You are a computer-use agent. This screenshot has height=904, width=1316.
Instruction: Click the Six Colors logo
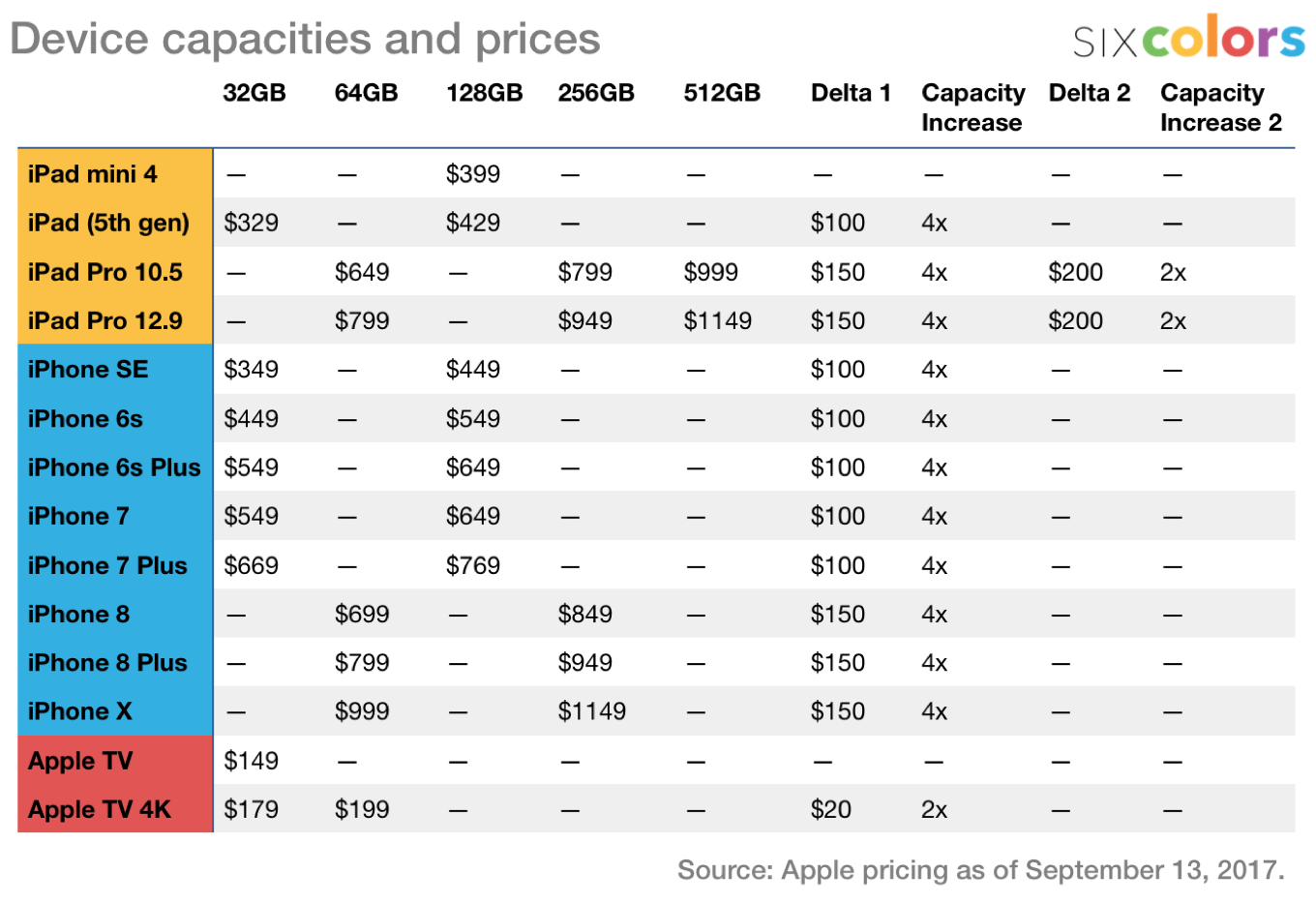click(x=1188, y=39)
